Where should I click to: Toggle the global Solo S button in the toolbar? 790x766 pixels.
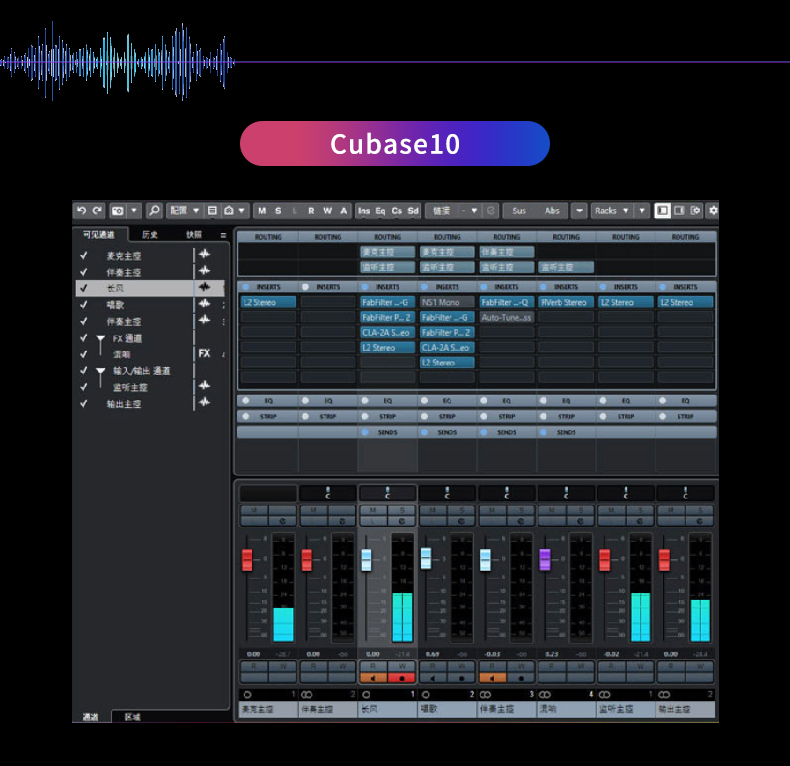pyautogui.click(x=278, y=211)
